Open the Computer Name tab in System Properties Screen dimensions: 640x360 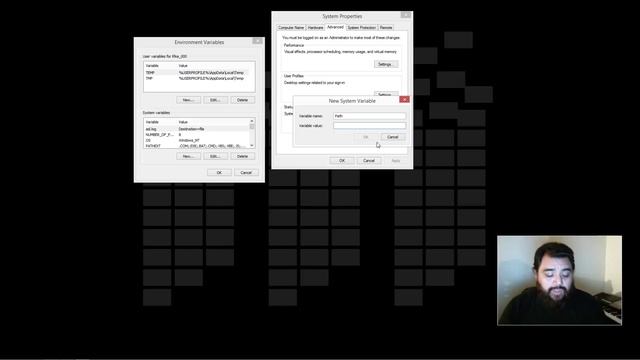point(291,28)
